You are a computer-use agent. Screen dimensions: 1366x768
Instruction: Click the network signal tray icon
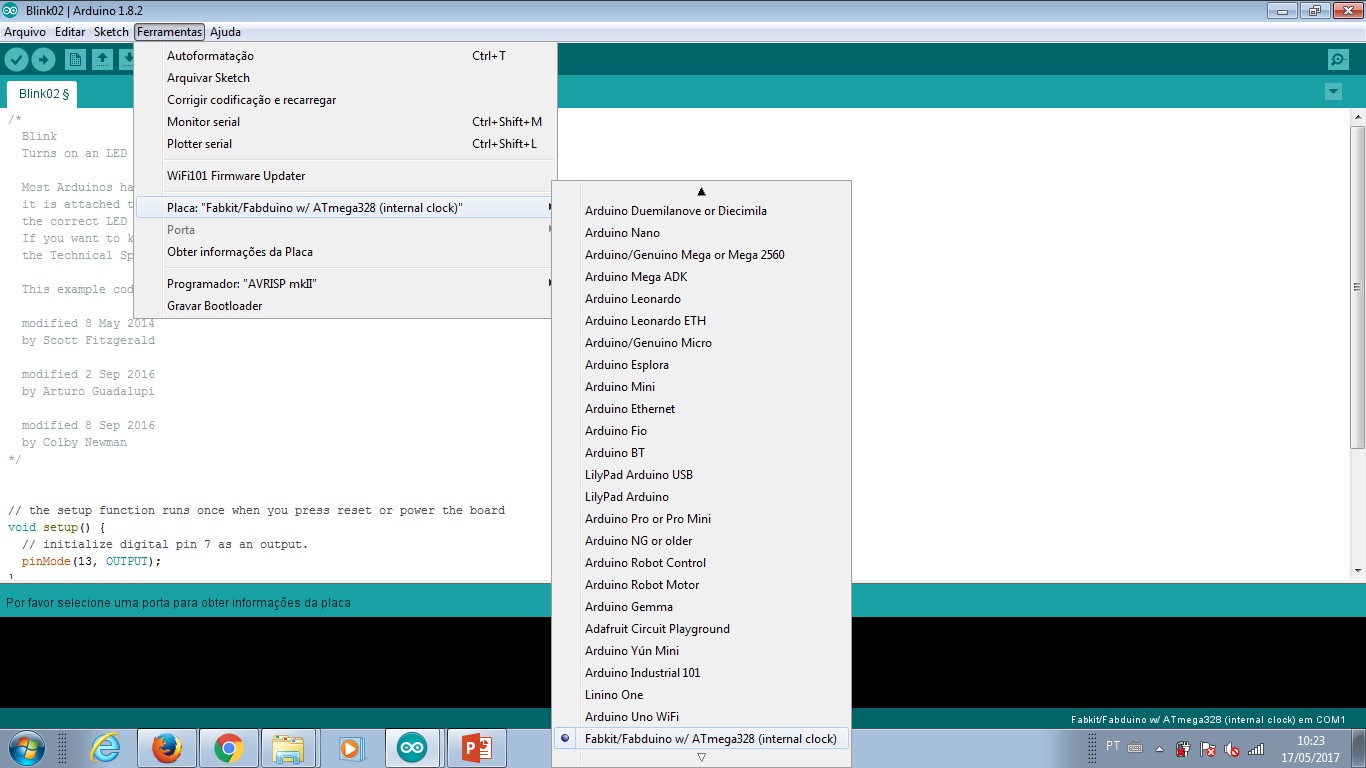1256,749
